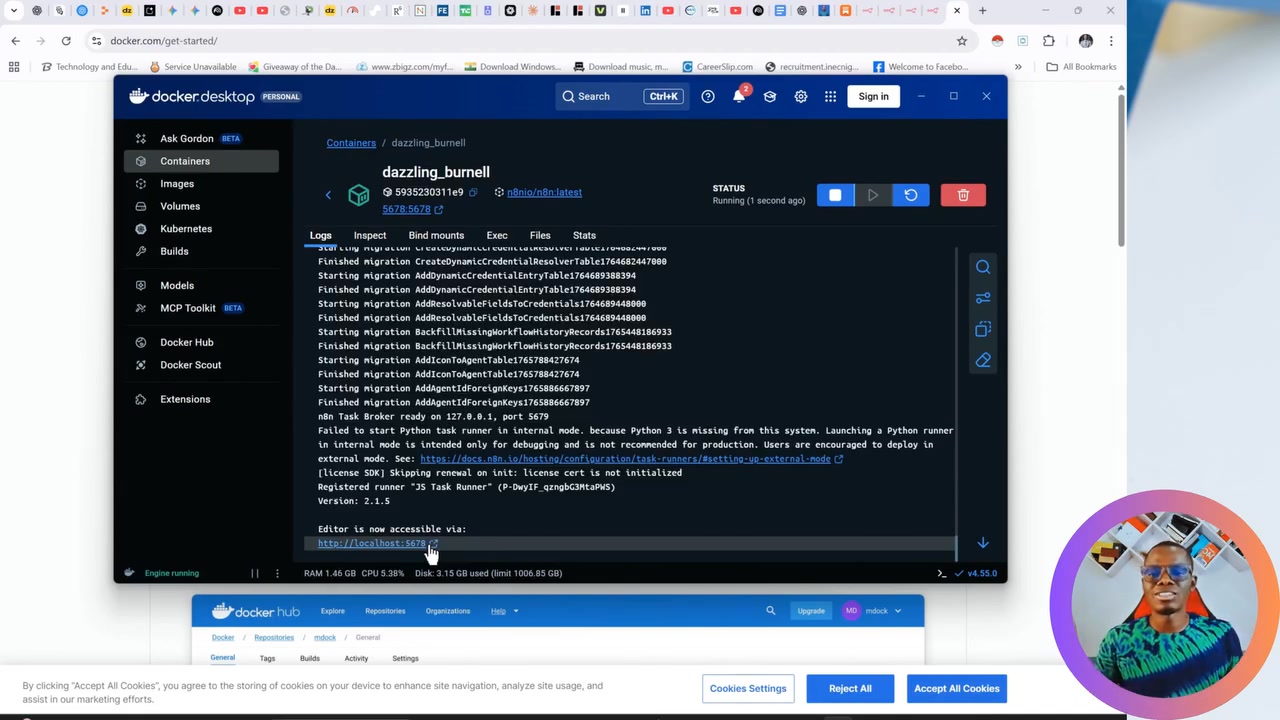Open Docker Desktop help icon

(x=708, y=96)
